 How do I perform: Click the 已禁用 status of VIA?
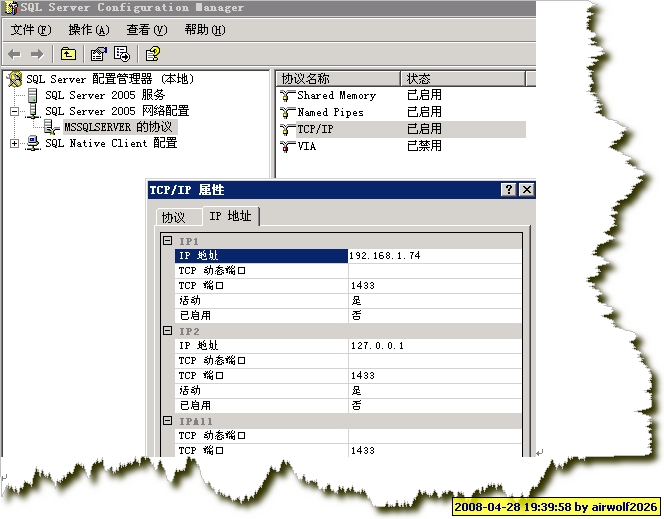pyautogui.click(x=424, y=146)
